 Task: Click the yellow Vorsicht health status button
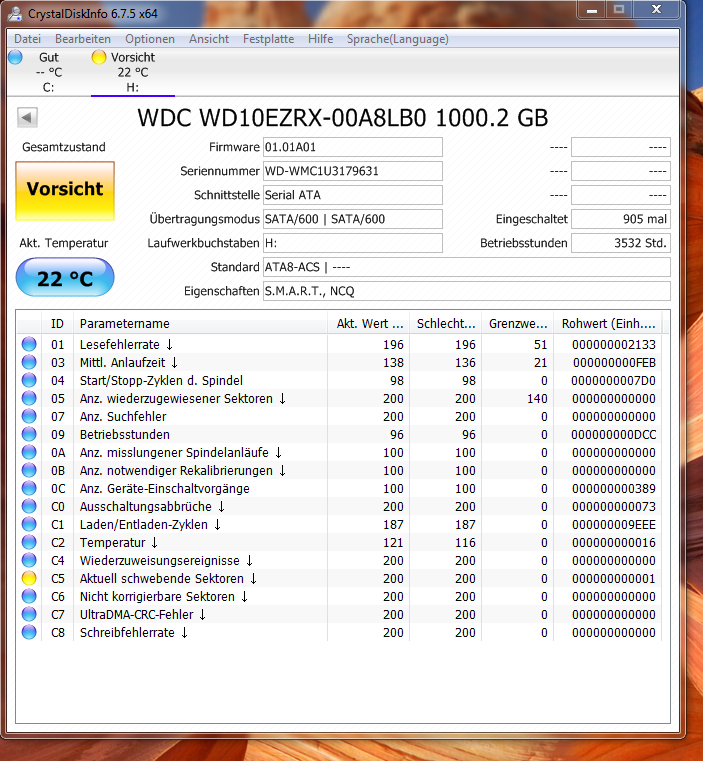65,191
